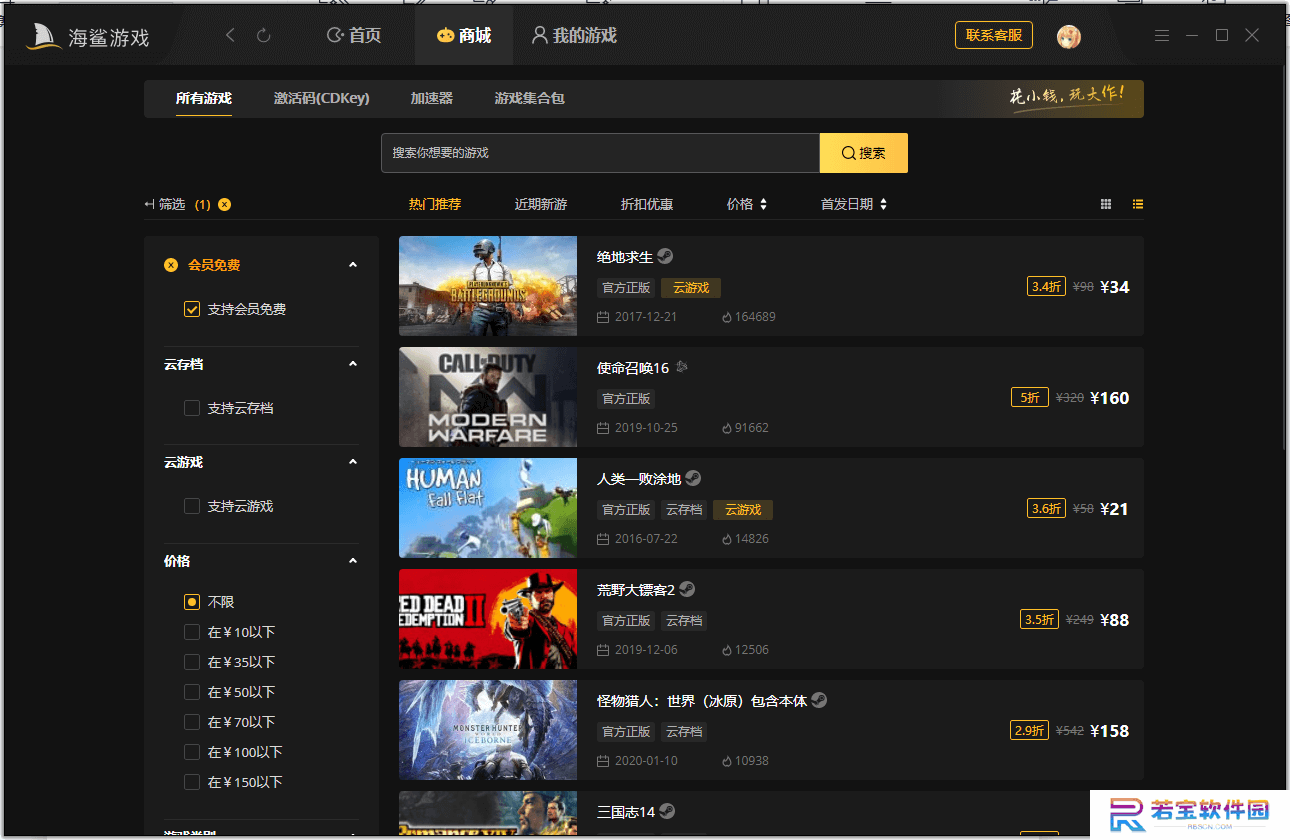Collapse filter panel via 筛选 arrow icon
1290x840 pixels.
point(149,204)
